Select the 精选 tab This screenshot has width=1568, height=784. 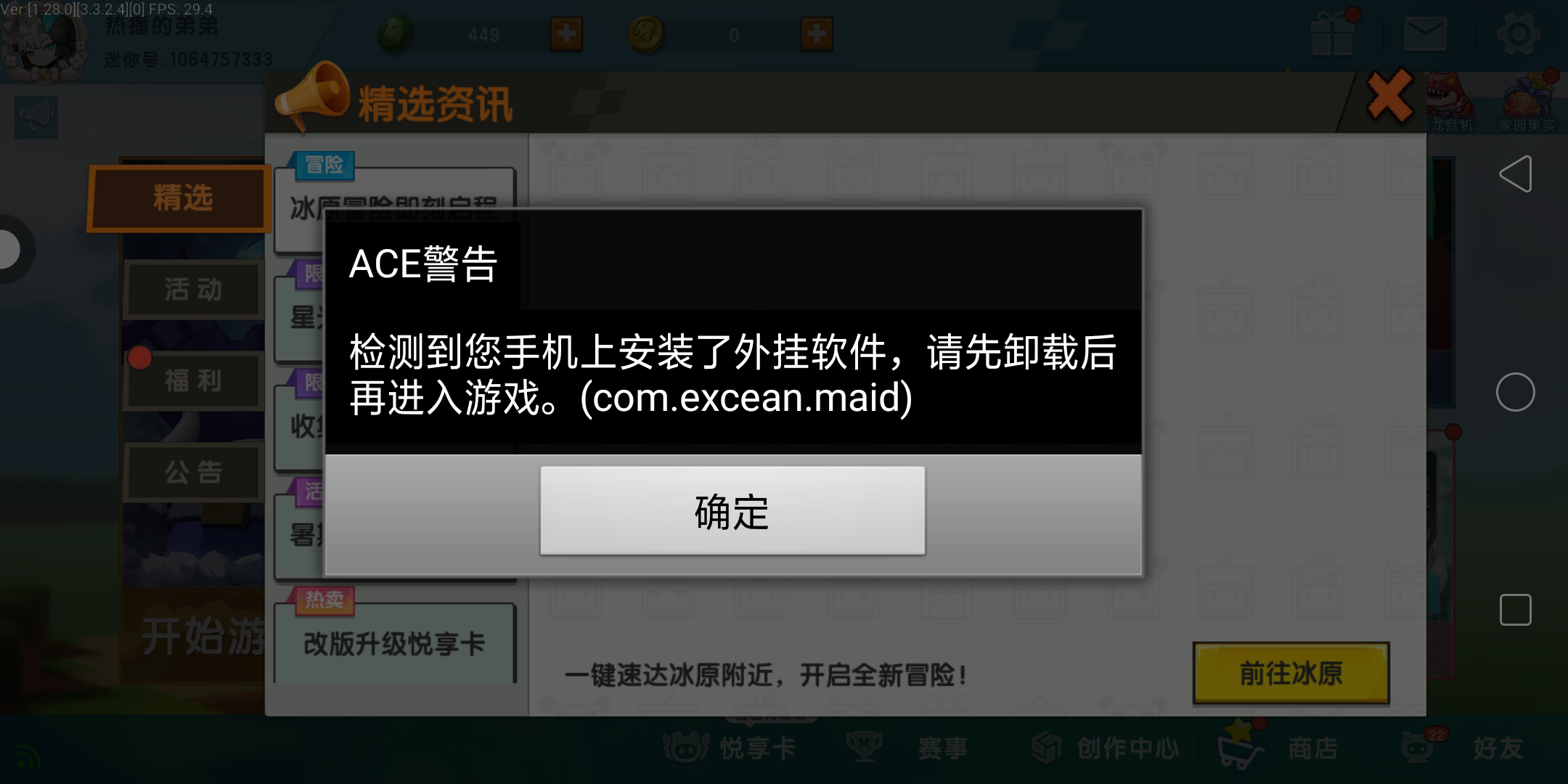181,198
